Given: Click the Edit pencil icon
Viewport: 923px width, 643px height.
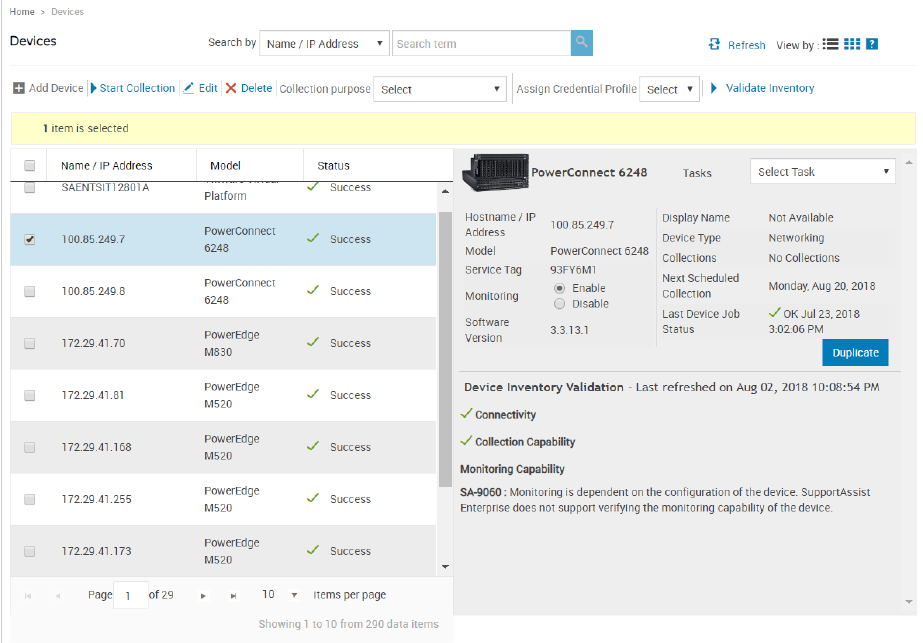Looking at the screenshot, I should click(x=188, y=88).
